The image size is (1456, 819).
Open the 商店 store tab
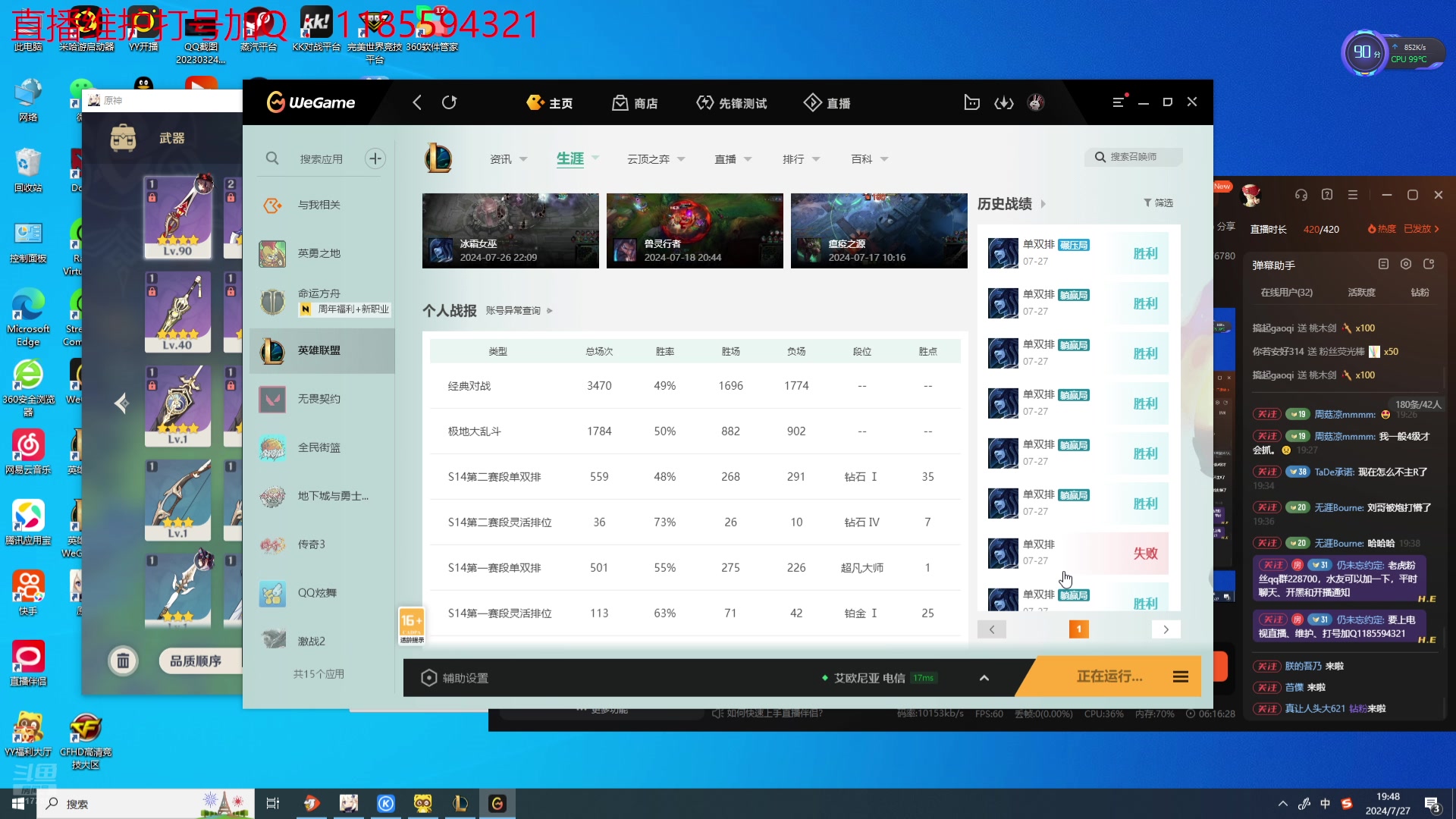coord(635,103)
